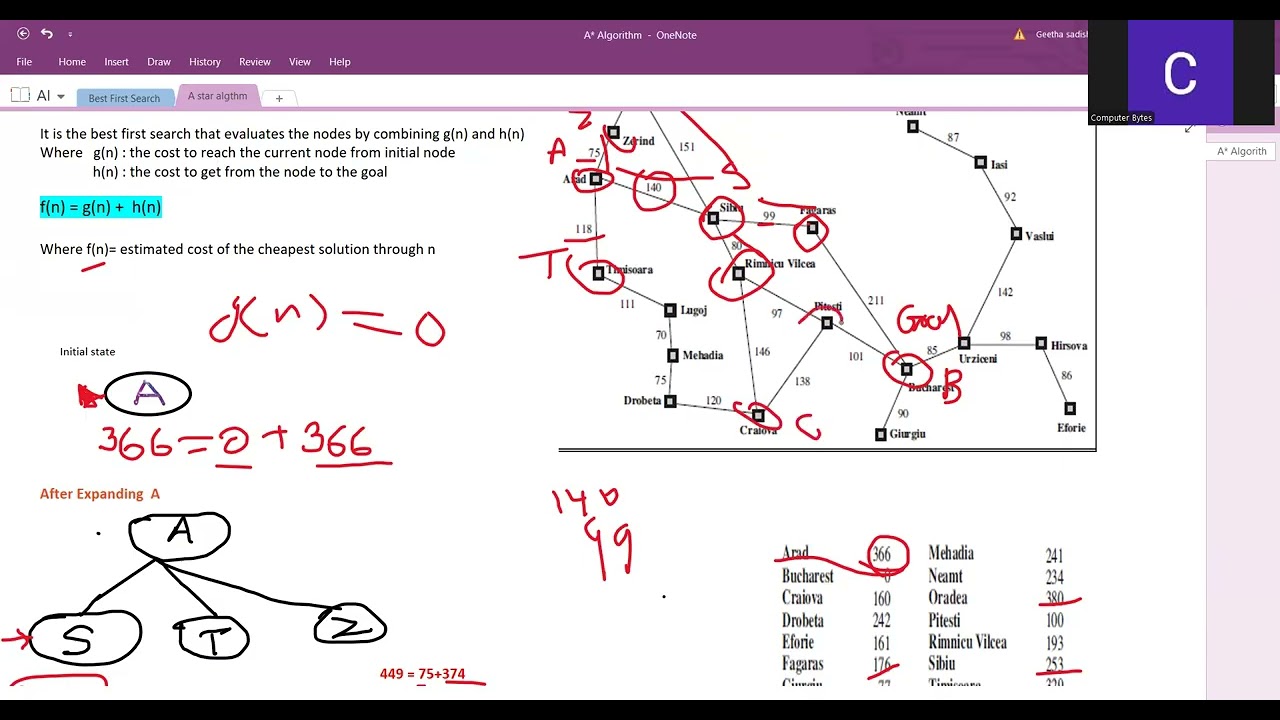Open the History ribbon tab
This screenshot has height=720, width=1280.
tap(205, 62)
